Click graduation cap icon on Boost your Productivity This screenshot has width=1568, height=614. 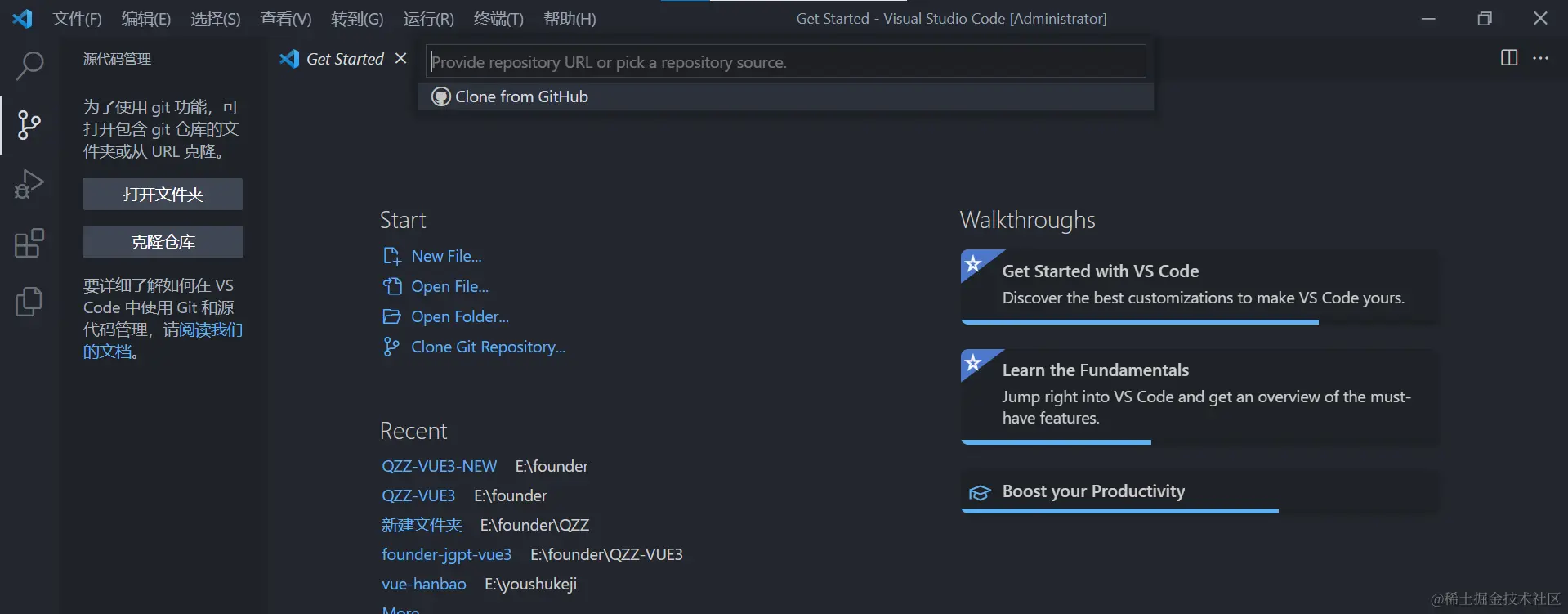[980, 492]
